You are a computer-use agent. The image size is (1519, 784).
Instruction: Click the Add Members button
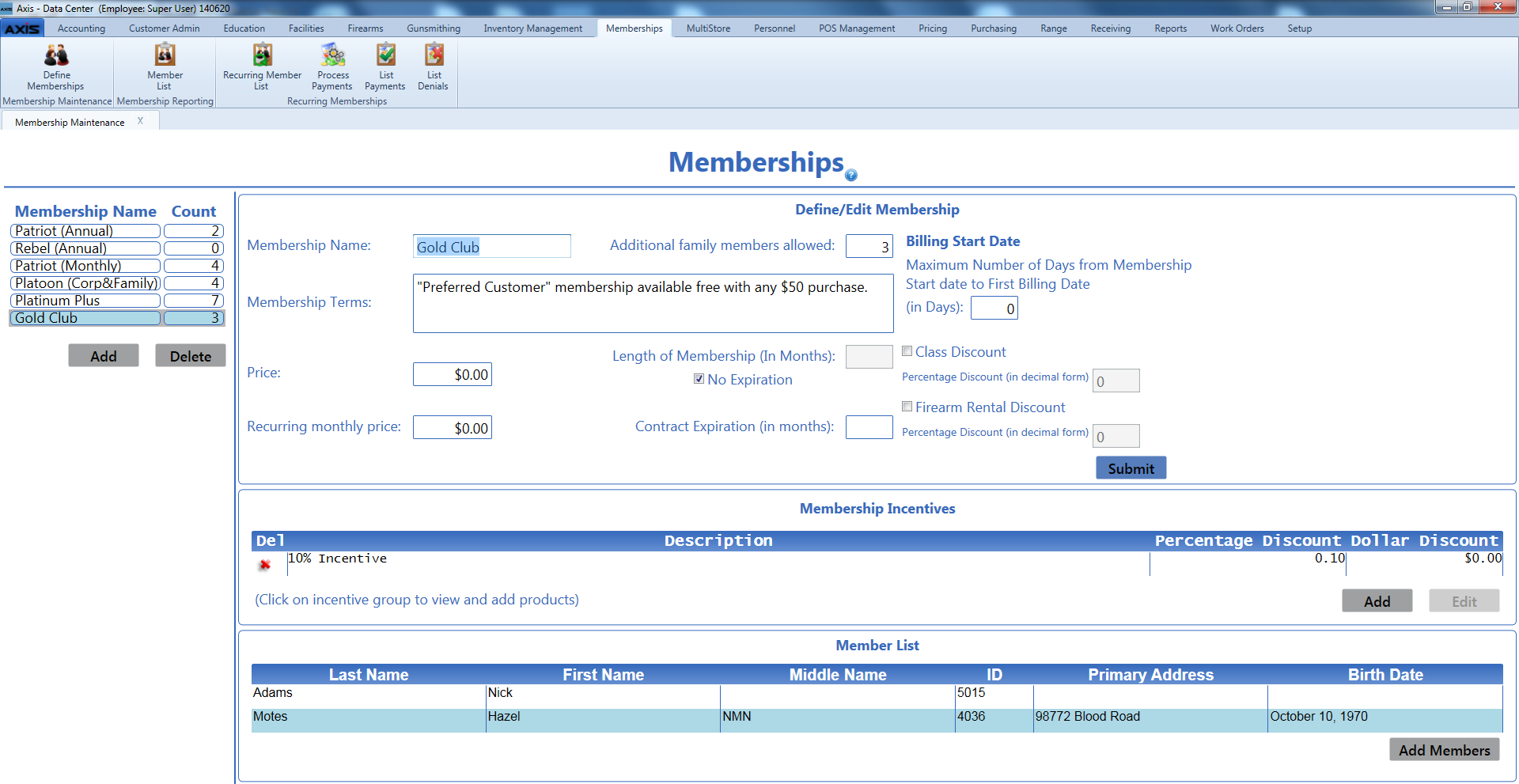click(1445, 750)
